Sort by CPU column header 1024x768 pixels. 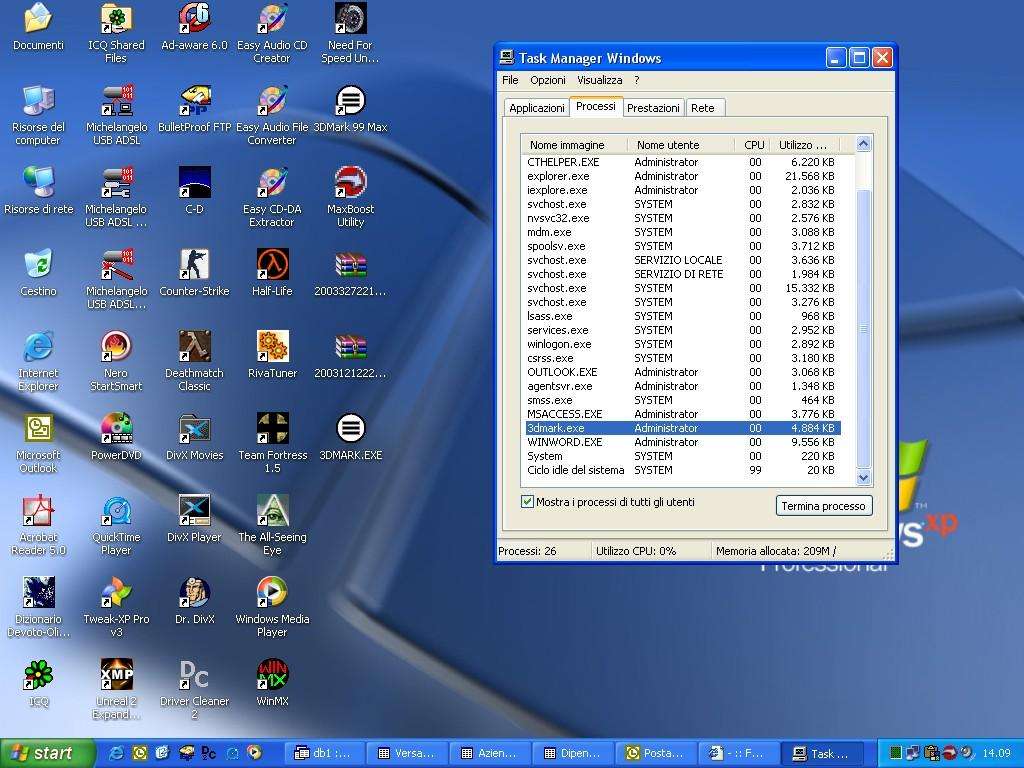(752, 144)
